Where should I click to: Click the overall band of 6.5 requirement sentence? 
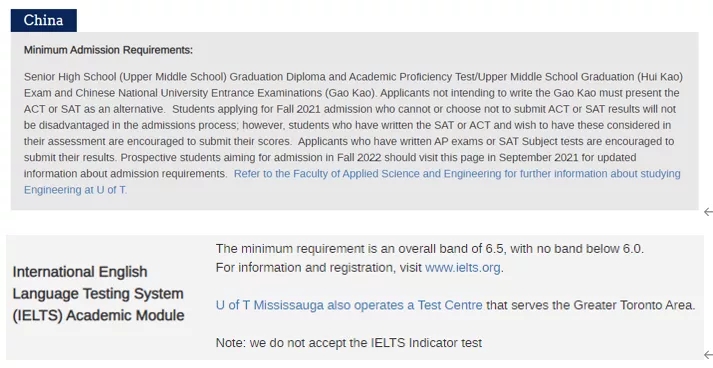430,249
